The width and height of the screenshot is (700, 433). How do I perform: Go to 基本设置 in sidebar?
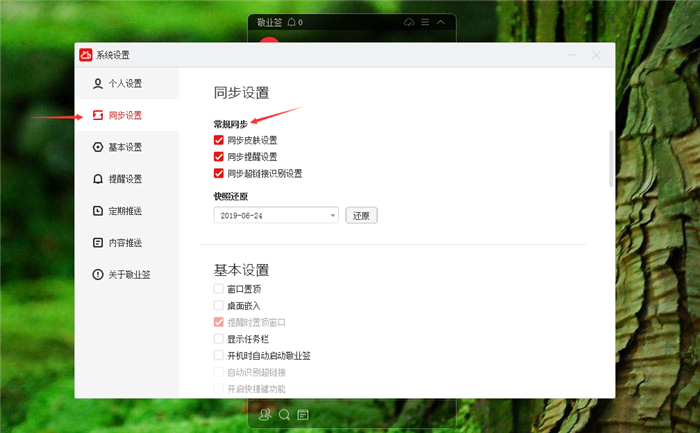127,147
